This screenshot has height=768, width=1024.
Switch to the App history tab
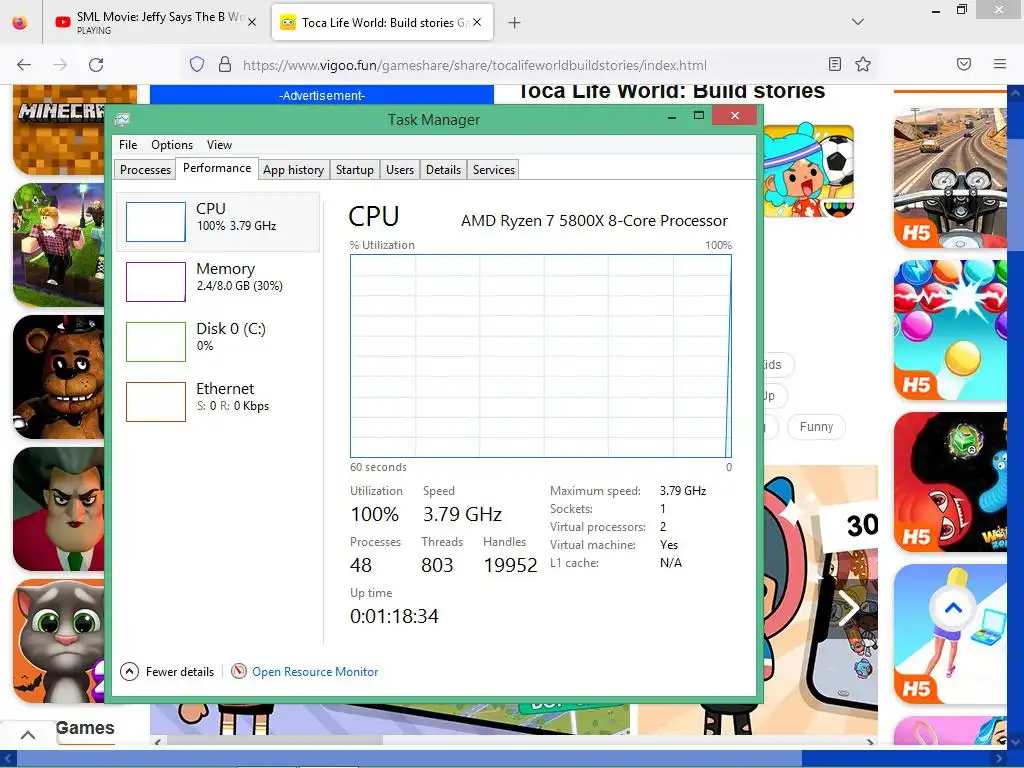tap(293, 170)
